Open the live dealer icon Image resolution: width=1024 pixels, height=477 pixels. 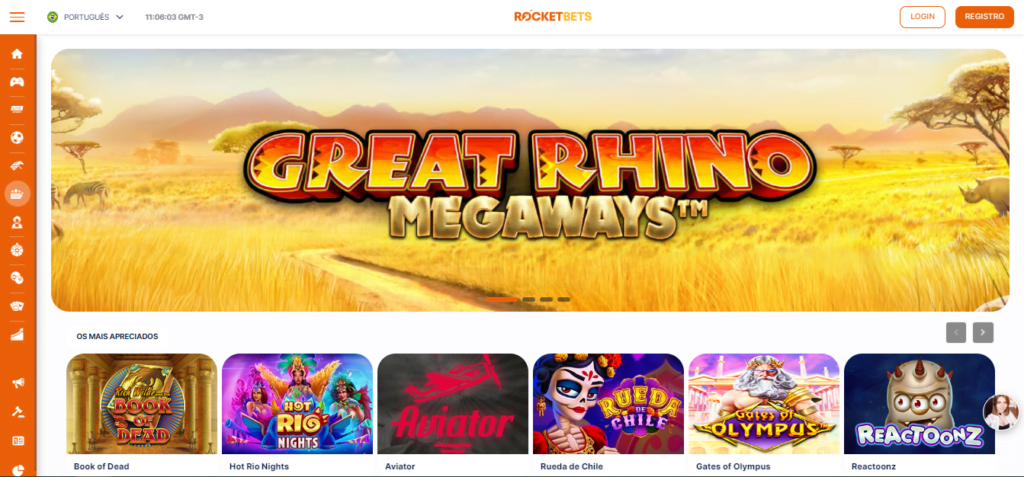tap(18, 222)
